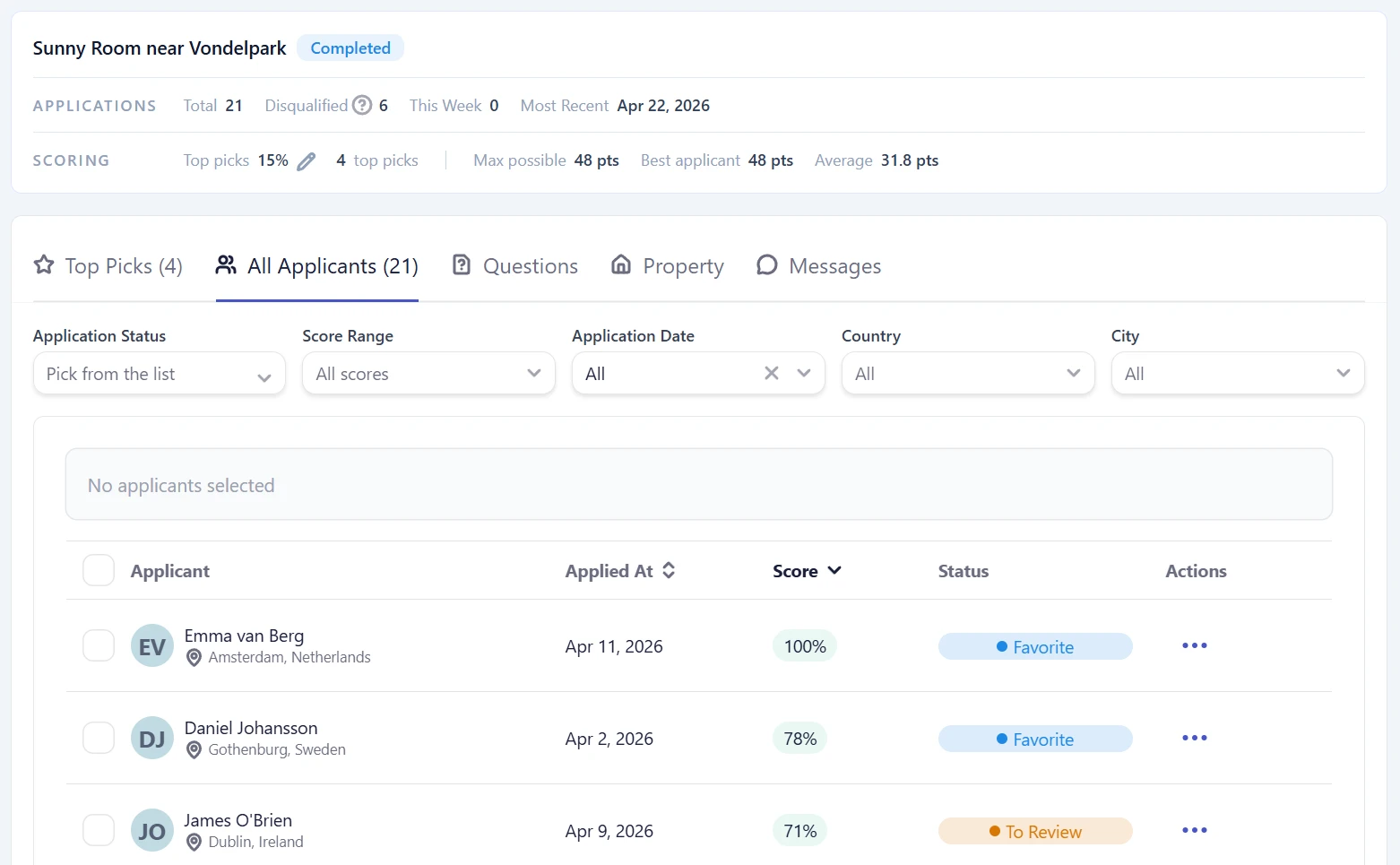Click the JO avatar of James O'Brien
The image size is (1400, 865).
click(x=152, y=830)
